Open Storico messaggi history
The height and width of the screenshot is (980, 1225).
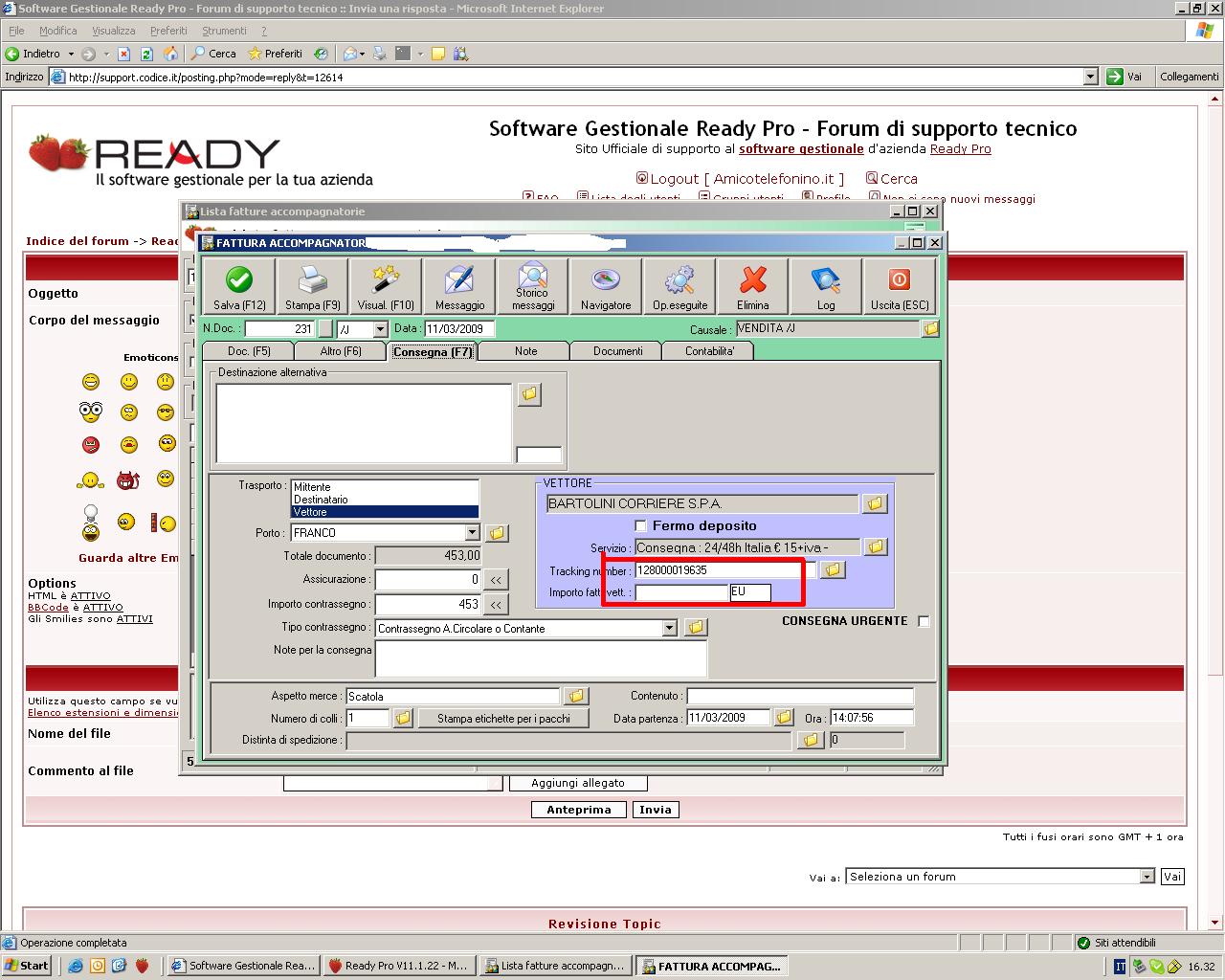click(x=533, y=286)
